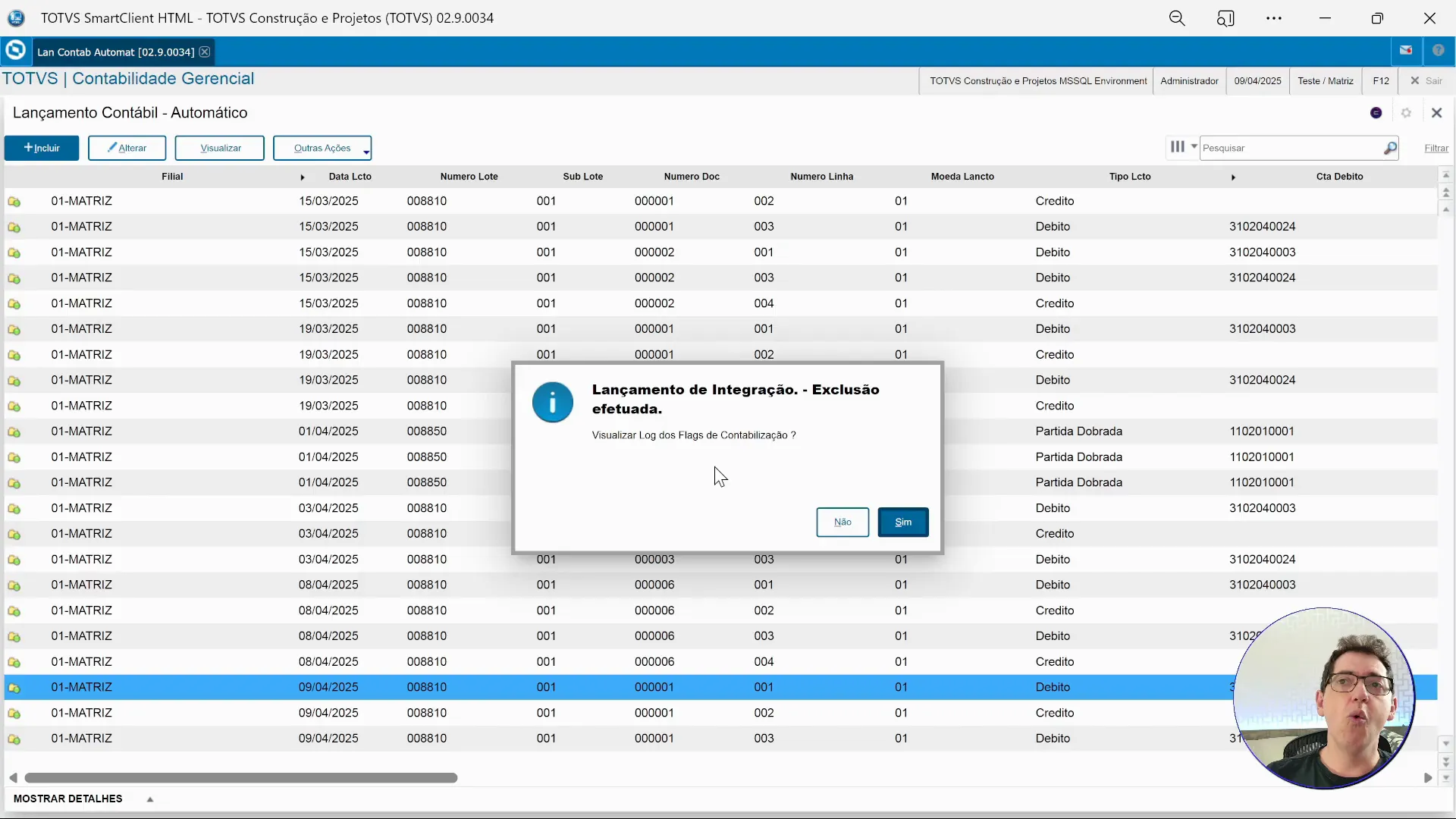The image size is (1456, 819).
Task: Close the Lan Contab Automat tab
Action: coord(205,52)
